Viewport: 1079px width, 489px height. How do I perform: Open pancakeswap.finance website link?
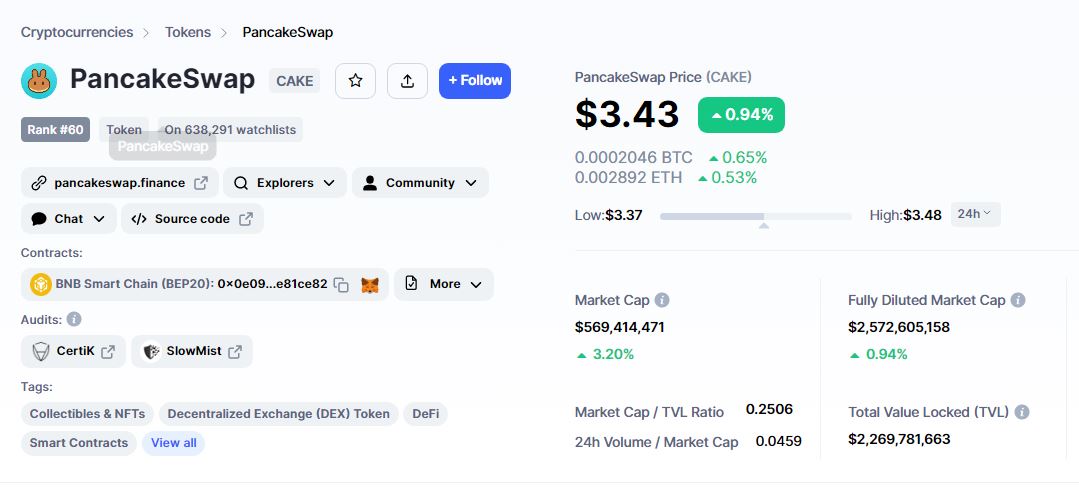tap(120, 183)
